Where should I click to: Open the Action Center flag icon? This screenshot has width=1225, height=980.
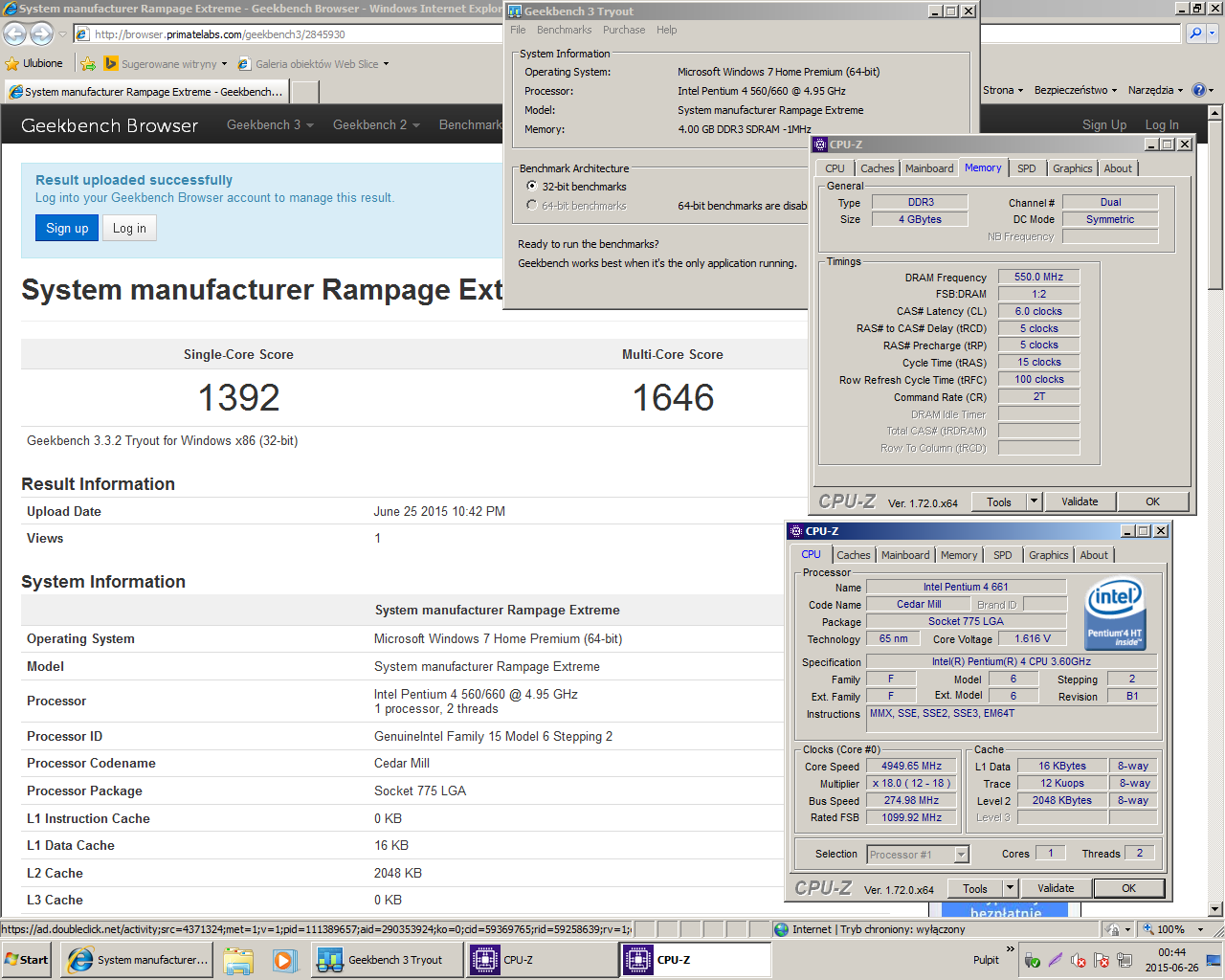(x=1101, y=960)
